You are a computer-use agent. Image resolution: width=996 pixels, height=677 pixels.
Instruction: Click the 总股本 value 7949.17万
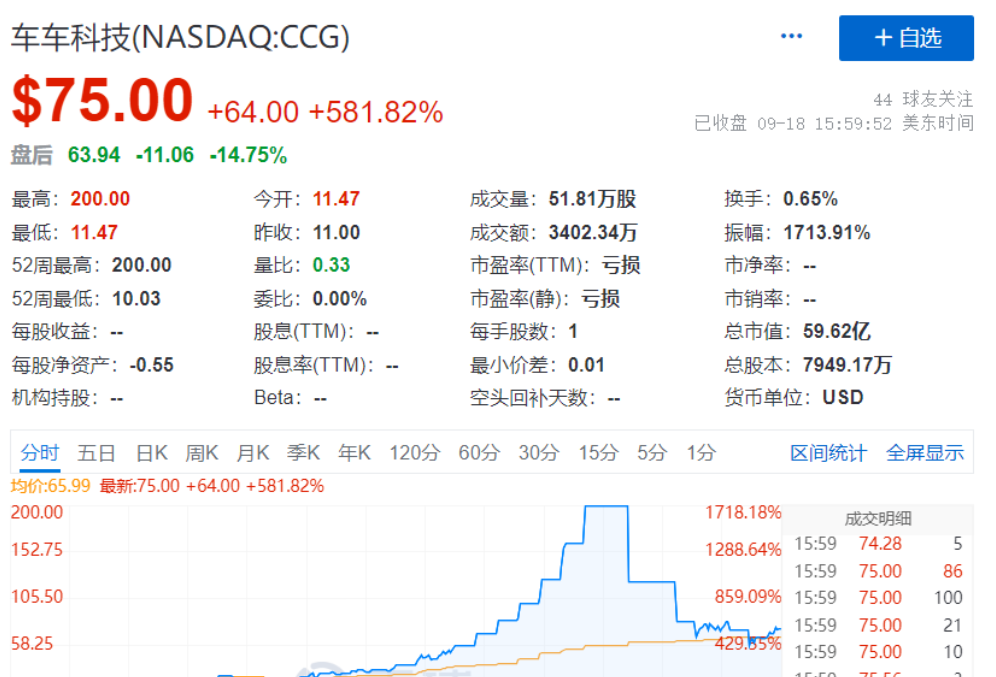pyautogui.click(x=847, y=365)
